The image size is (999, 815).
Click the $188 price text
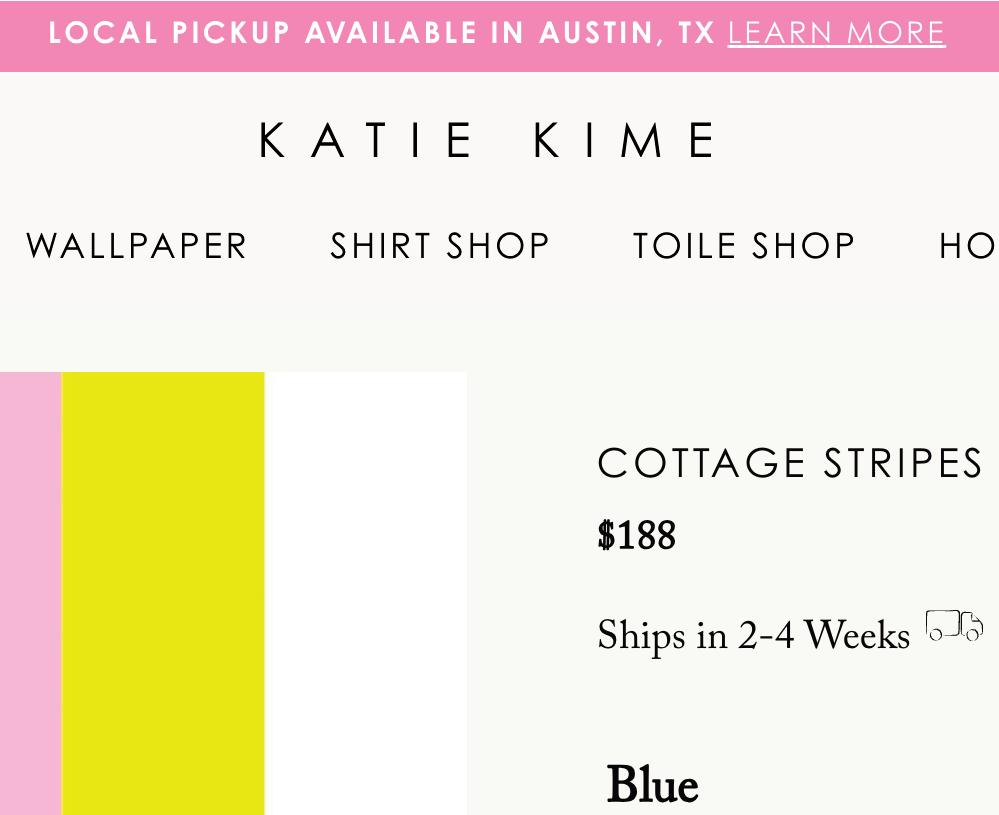[x=637, y=536]
